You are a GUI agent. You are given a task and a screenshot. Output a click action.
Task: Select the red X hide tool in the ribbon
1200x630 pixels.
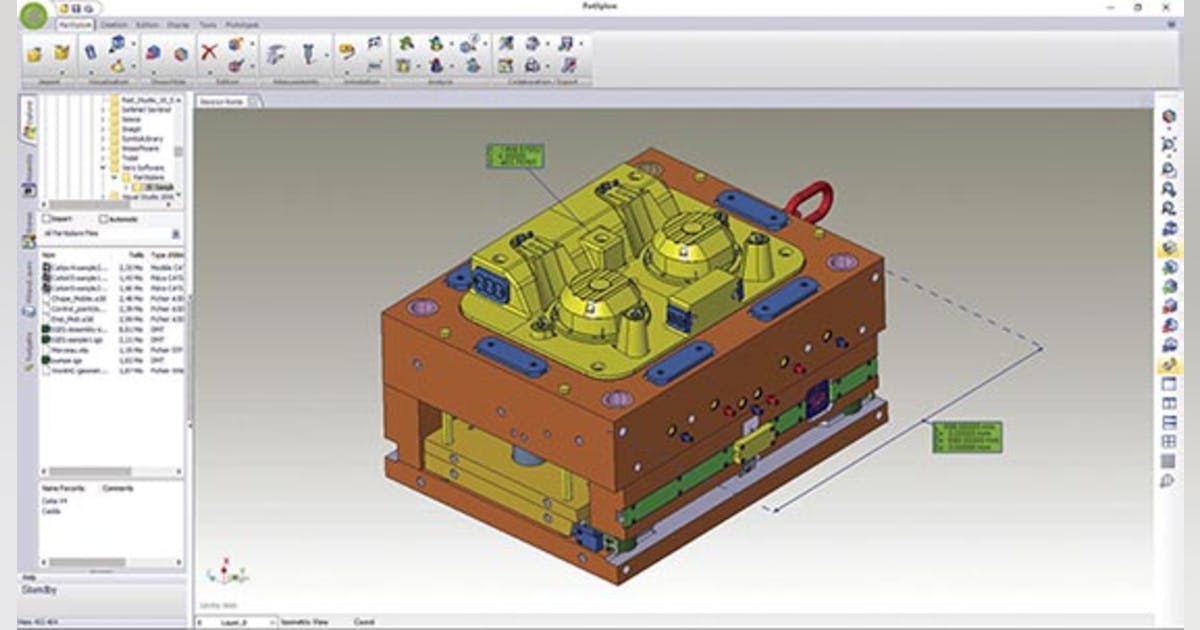(x=208, y=49)
